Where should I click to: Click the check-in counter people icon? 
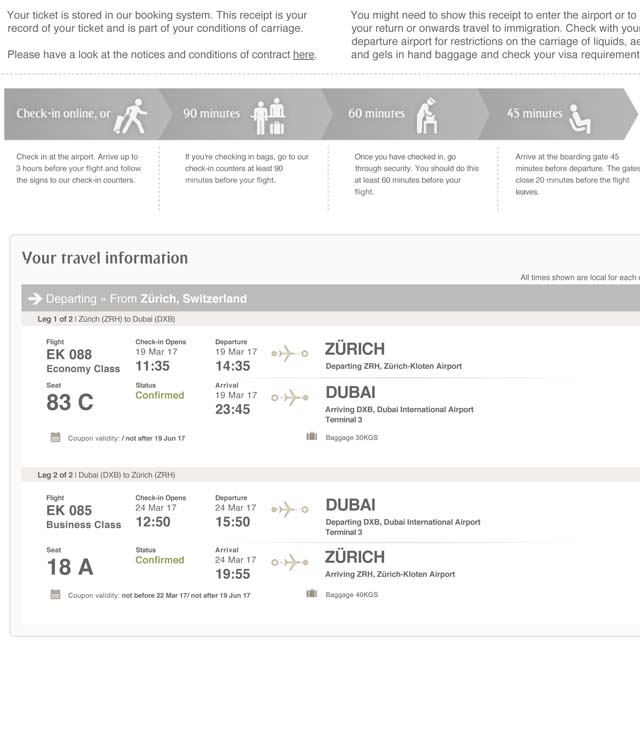click(269, 116)
